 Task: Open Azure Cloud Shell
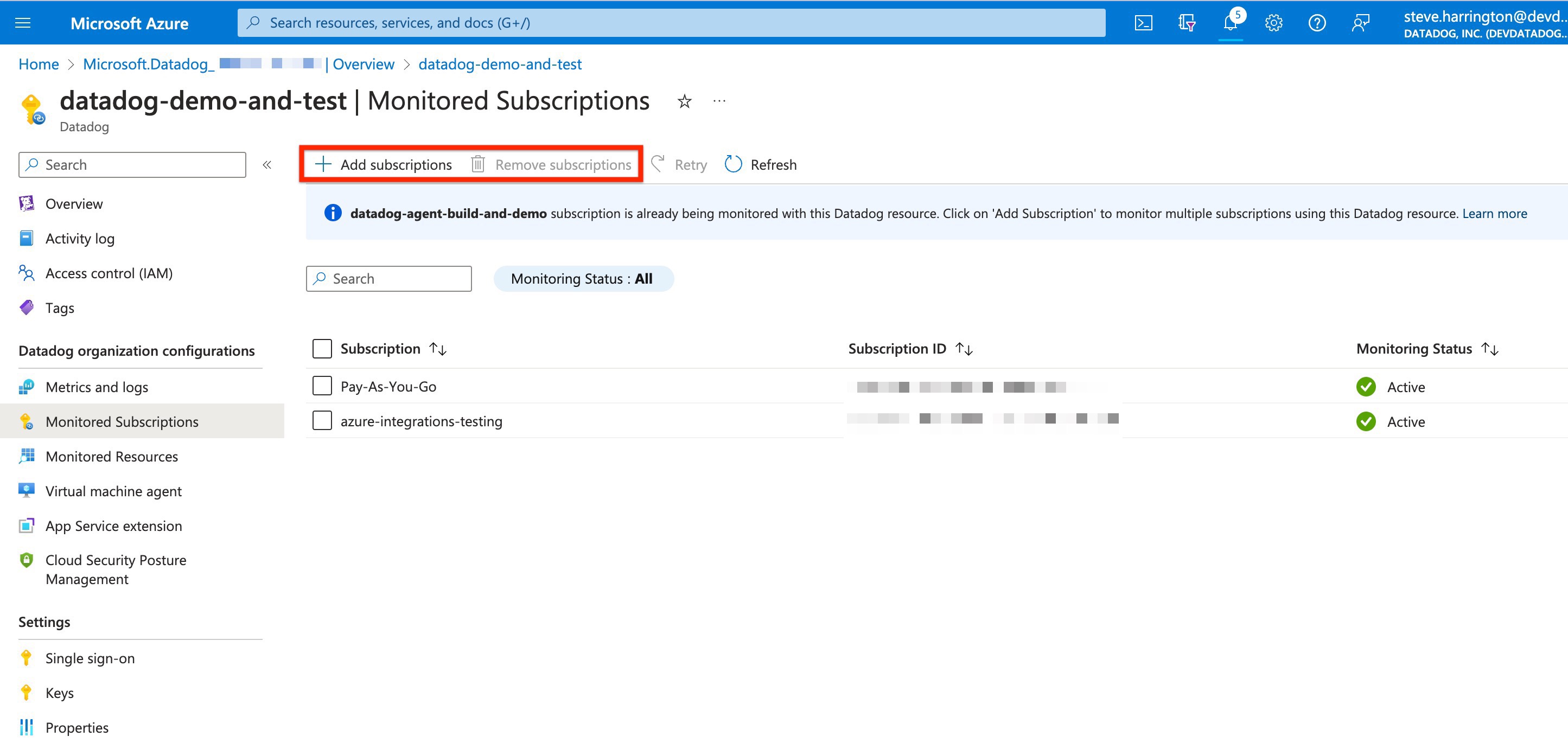(x=1143, y=23)
